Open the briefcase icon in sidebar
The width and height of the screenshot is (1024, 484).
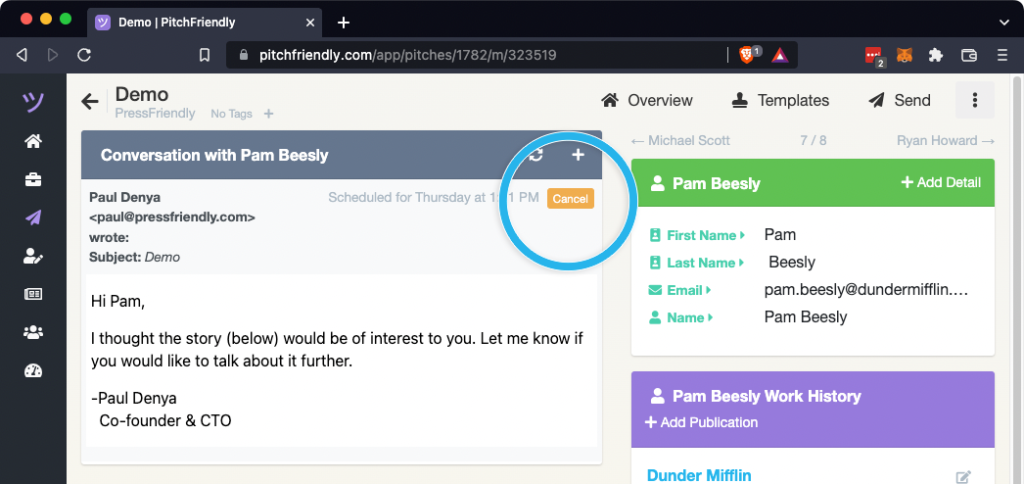tap(33, 180)
